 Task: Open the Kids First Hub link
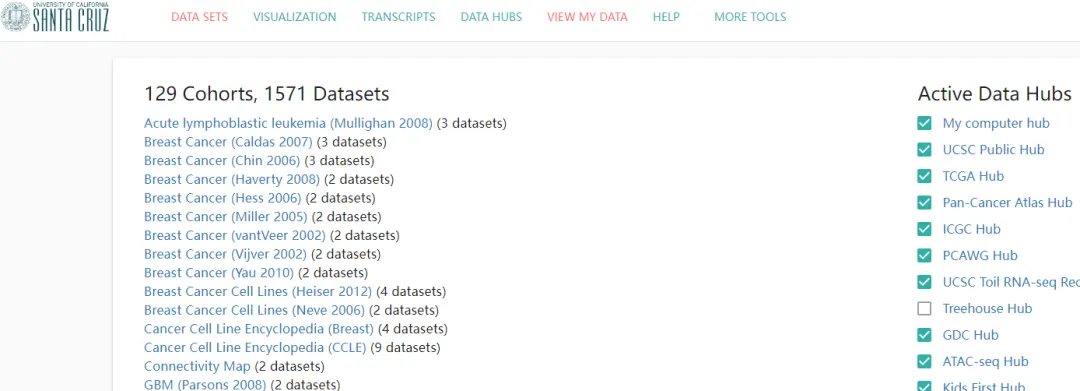(x=984, y=387)
